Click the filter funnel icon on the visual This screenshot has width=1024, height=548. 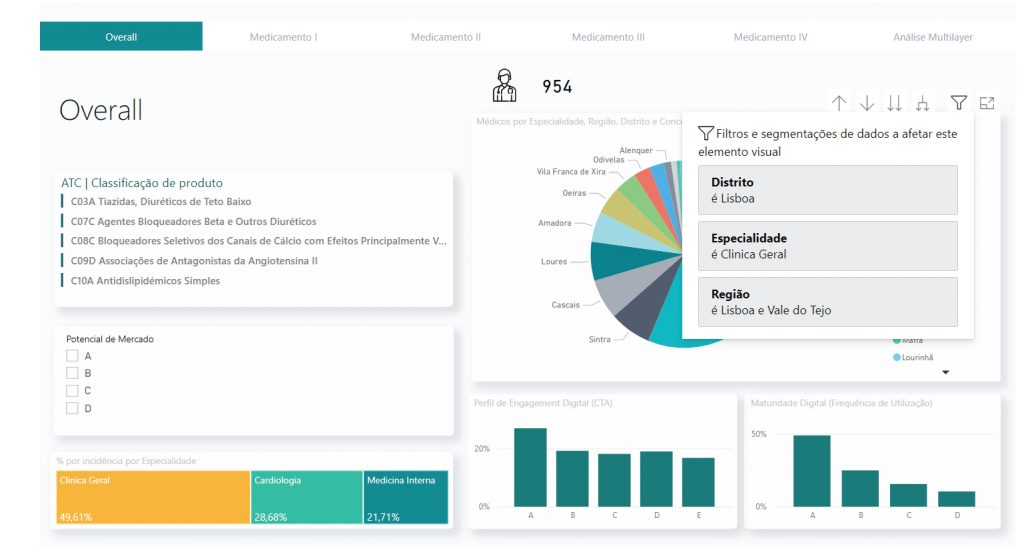click(958, 103)
